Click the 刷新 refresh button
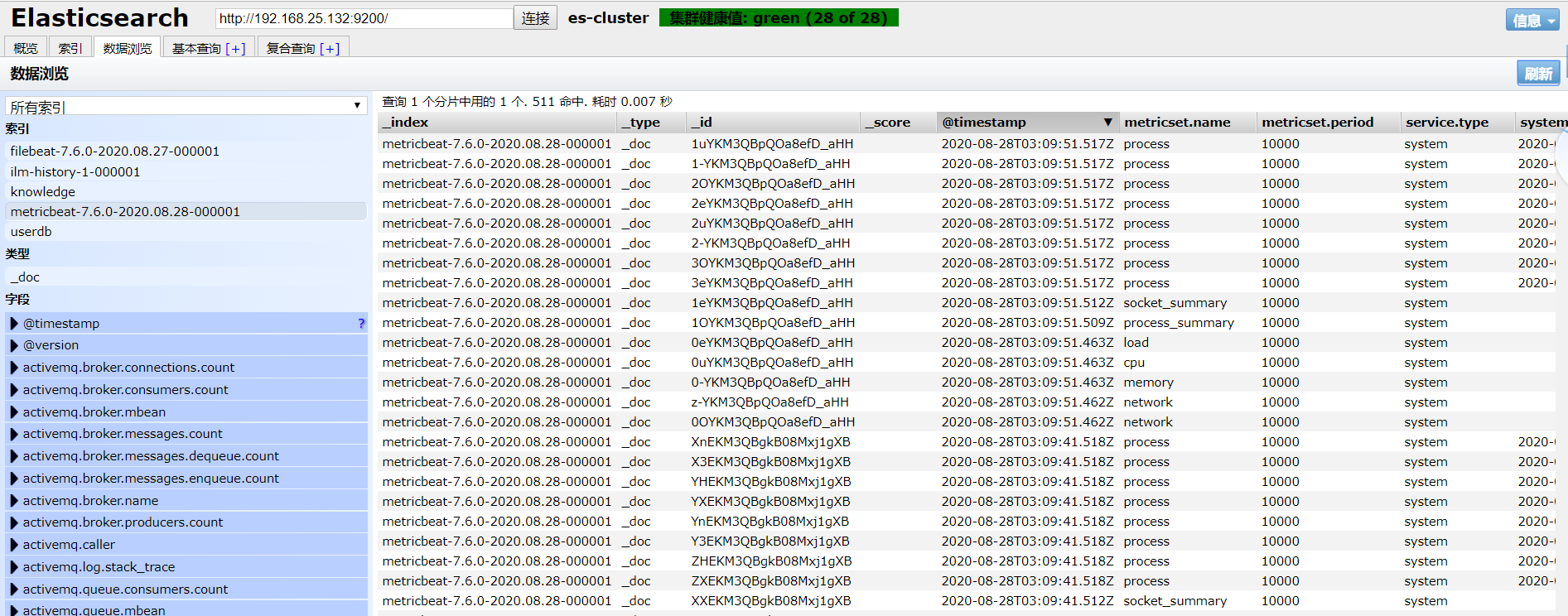Screen dimensions: 1568x616 [1538, 73]
